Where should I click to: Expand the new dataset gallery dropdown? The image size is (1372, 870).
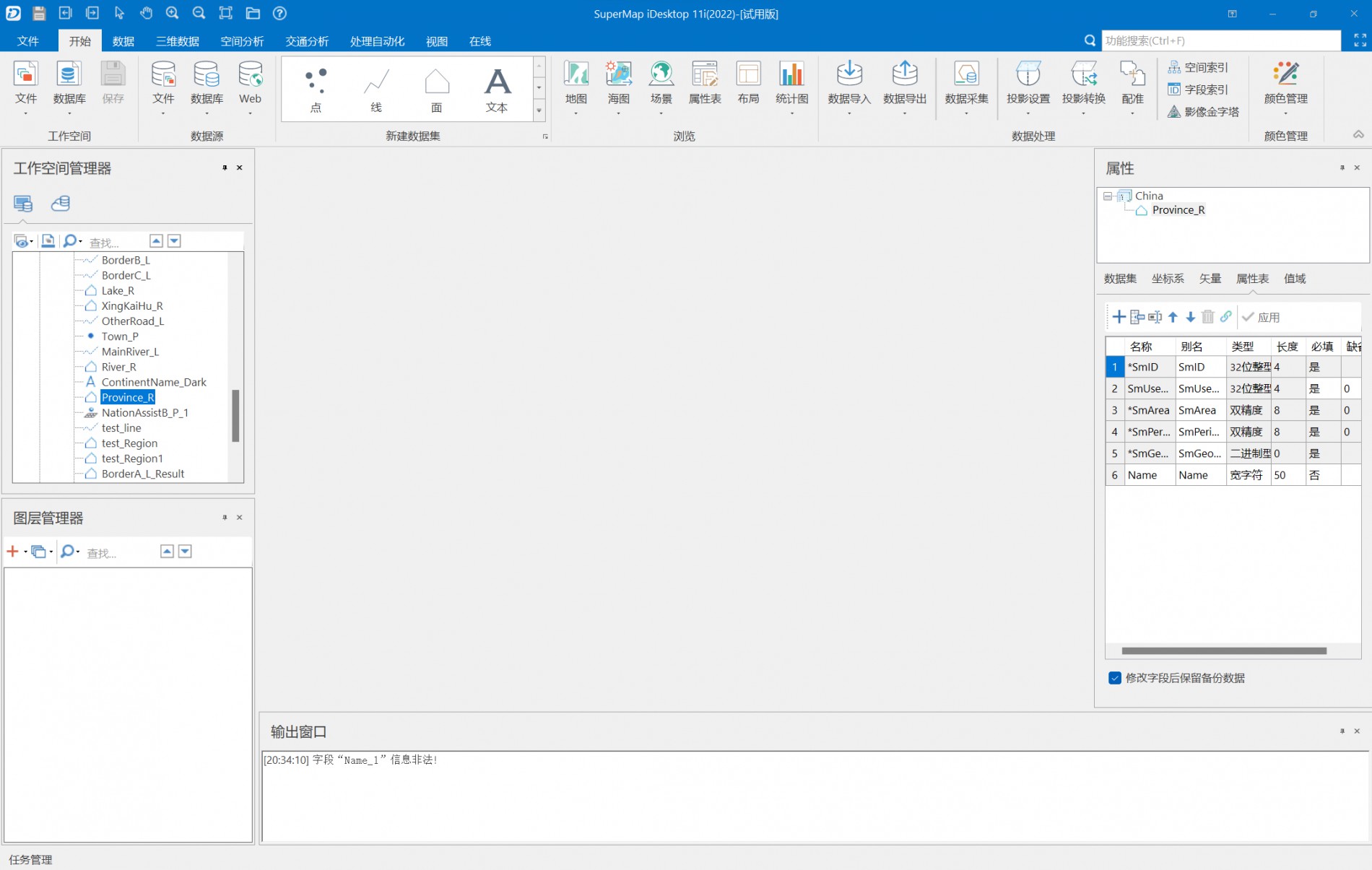pyautogui.click(x=539, y=110)
